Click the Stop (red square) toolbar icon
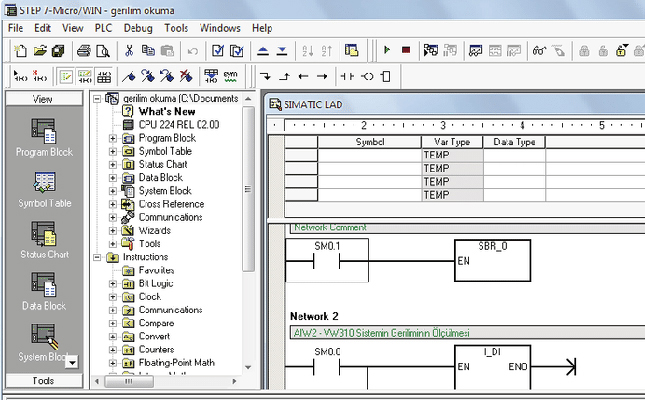This screenshot has width=645, height=400. click(x=405, y=49)
